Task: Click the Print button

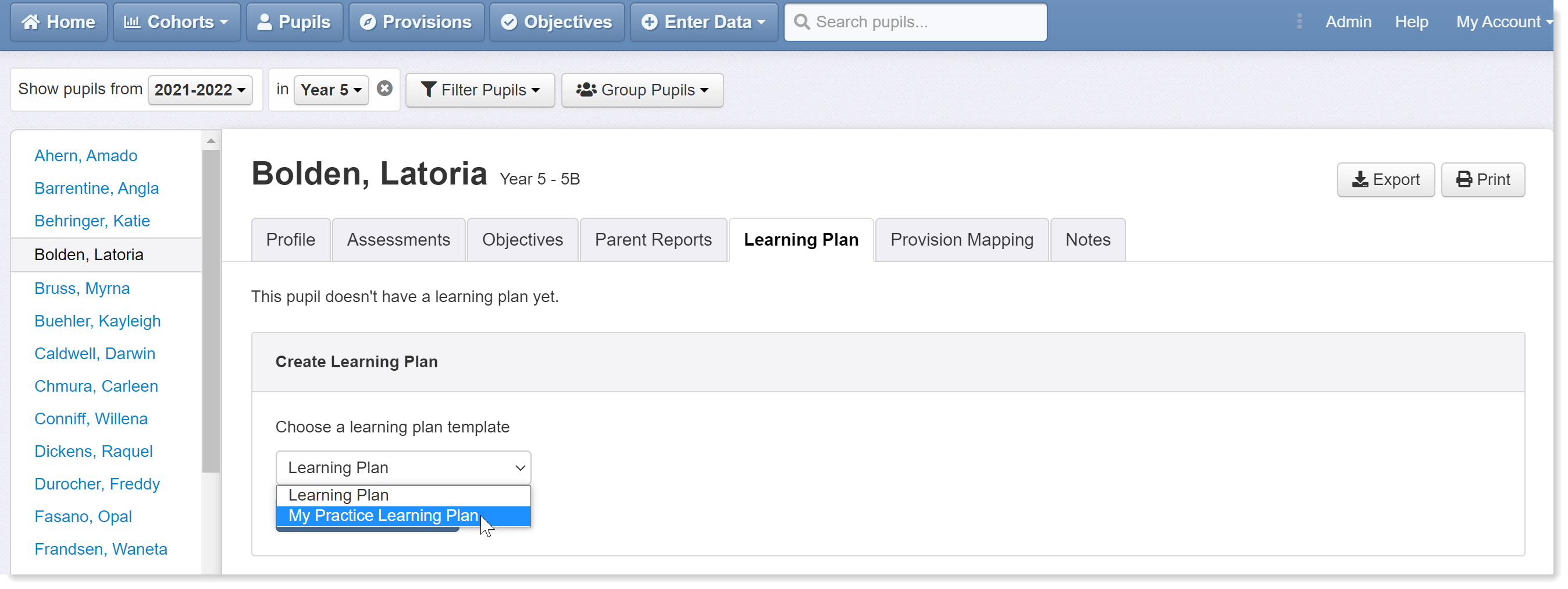Action: click(x=1483, y=180)
